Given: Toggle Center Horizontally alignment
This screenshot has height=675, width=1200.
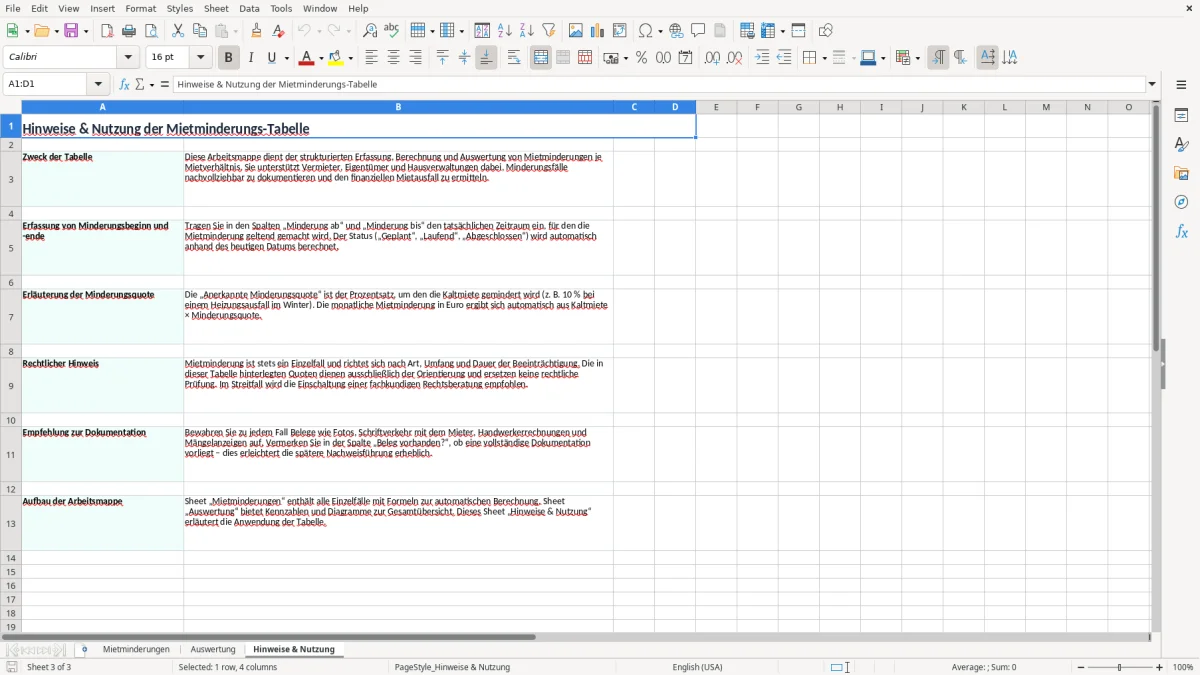Looking at the screenshot, I should pos(393,58).
